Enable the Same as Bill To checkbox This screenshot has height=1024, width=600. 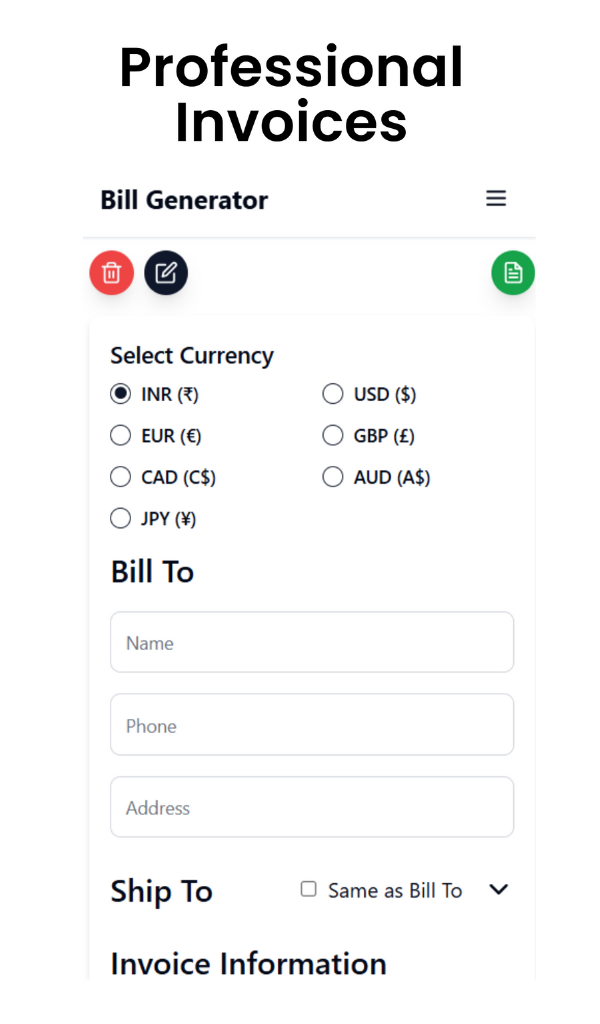point(308,888)
